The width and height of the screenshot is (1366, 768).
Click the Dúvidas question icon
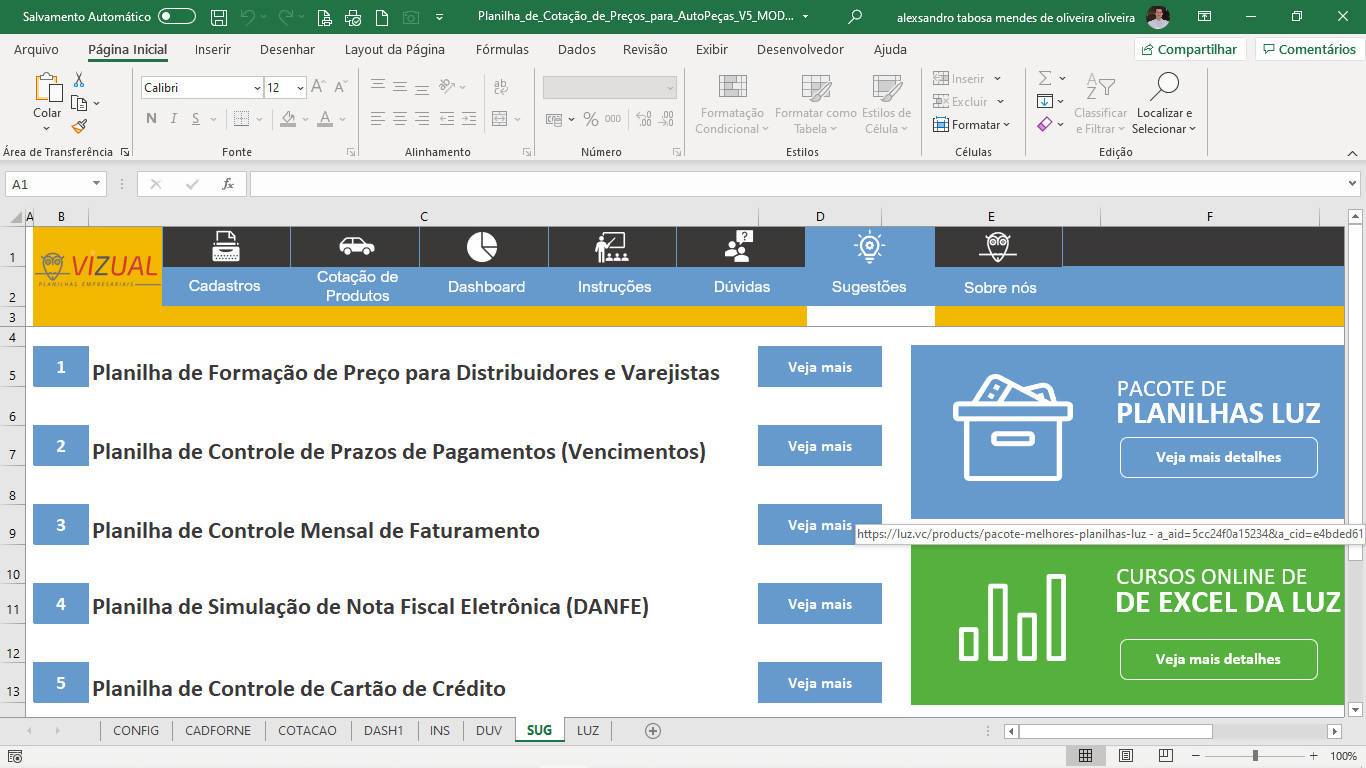(739, 246)
